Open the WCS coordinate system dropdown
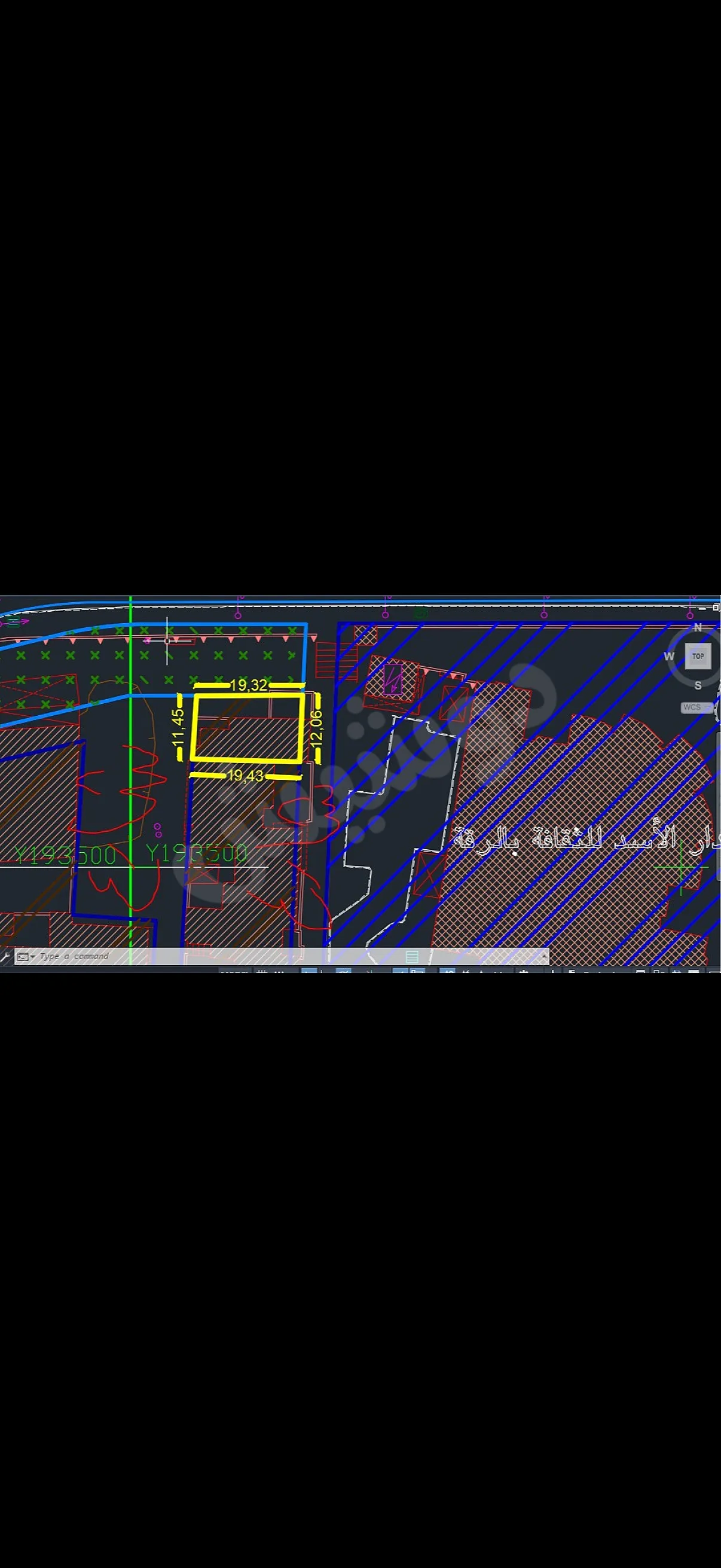The image size is (721, 1568). tap(696, 707)
